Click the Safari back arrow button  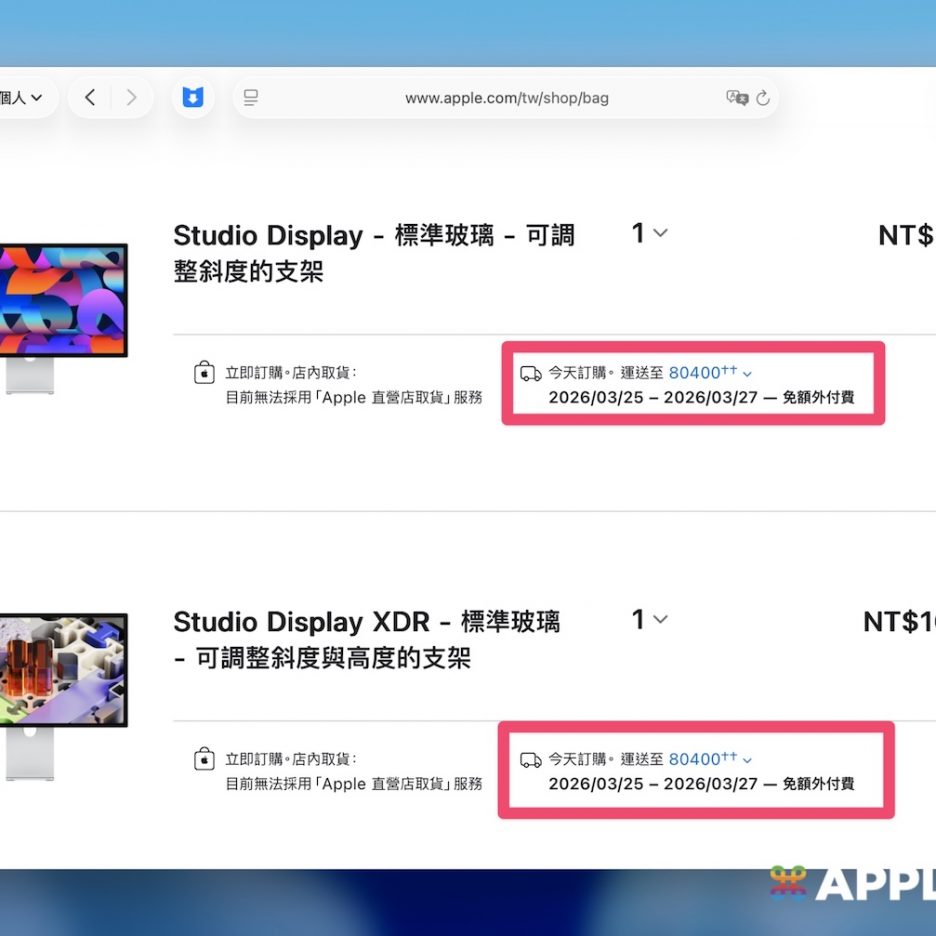pos(90,97)
